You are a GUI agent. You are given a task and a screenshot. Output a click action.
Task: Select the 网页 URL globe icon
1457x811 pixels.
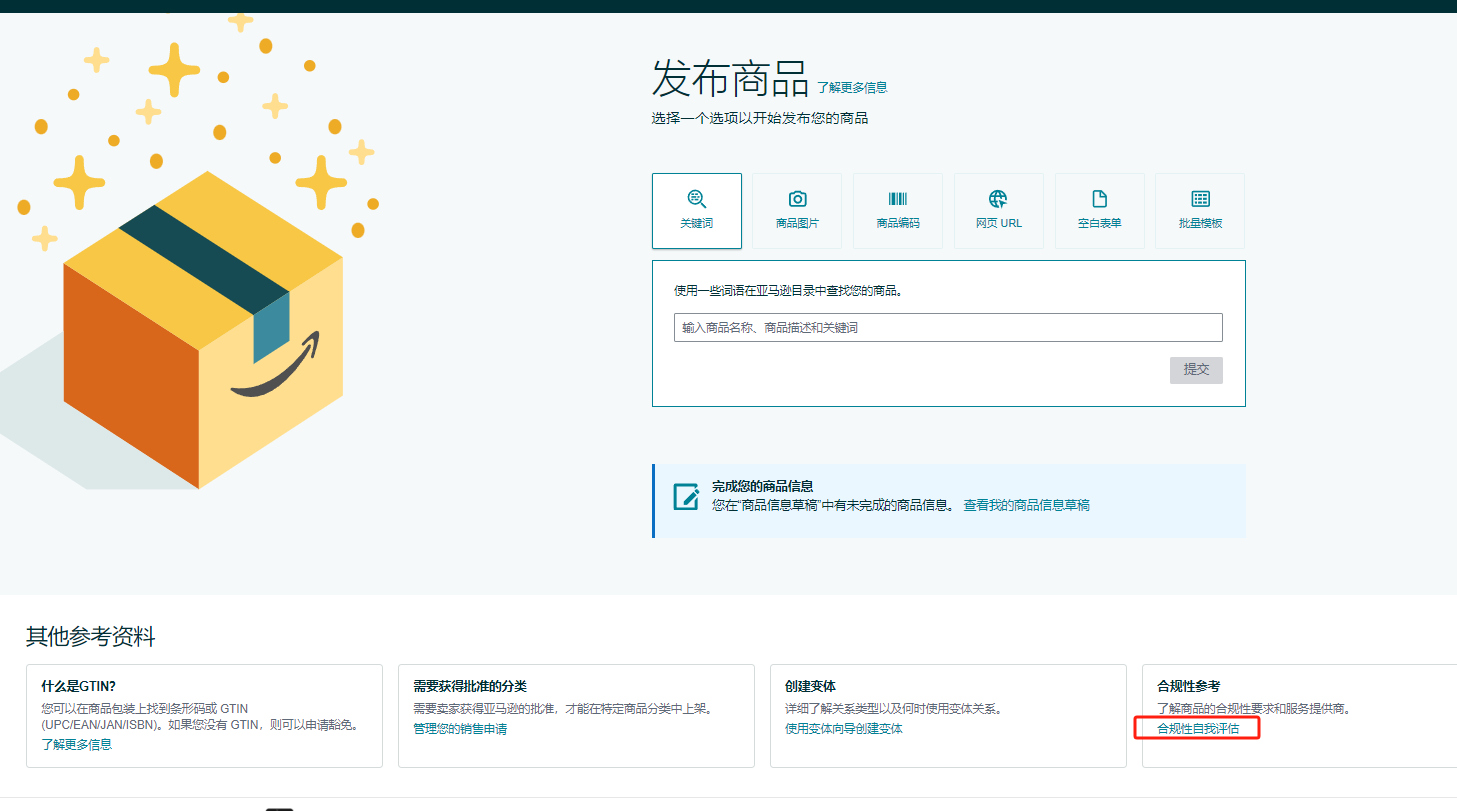pos(998,198)
